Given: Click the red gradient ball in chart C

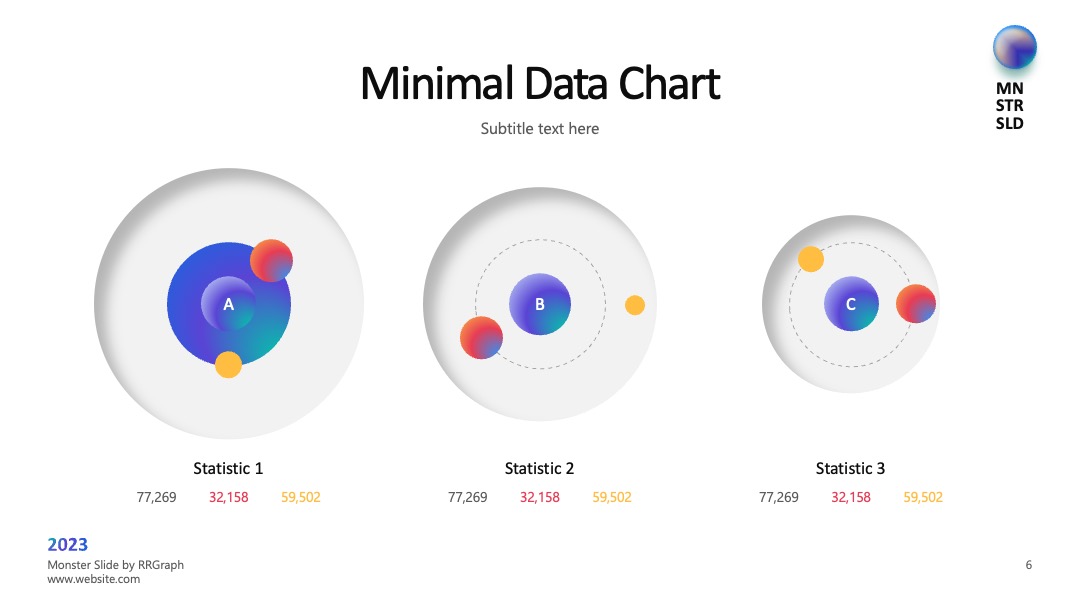Looking at the screenshot, I should pos(916,304).
